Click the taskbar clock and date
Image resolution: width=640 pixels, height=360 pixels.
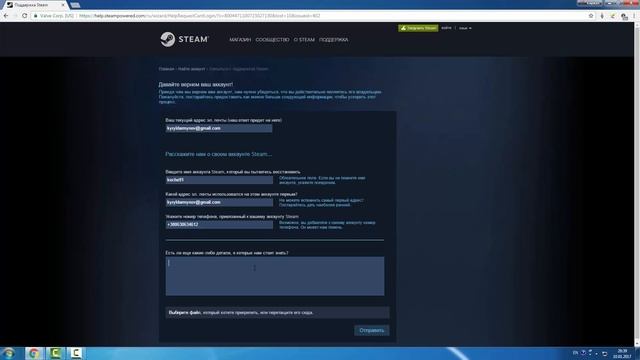click(622, 353)
